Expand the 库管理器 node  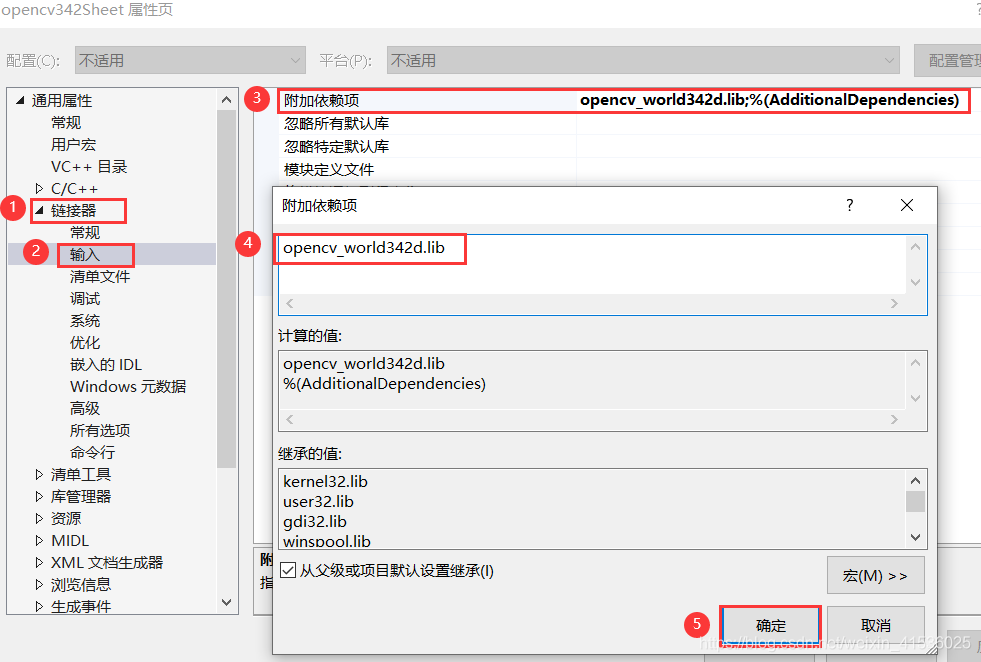[x=39, y=496]
